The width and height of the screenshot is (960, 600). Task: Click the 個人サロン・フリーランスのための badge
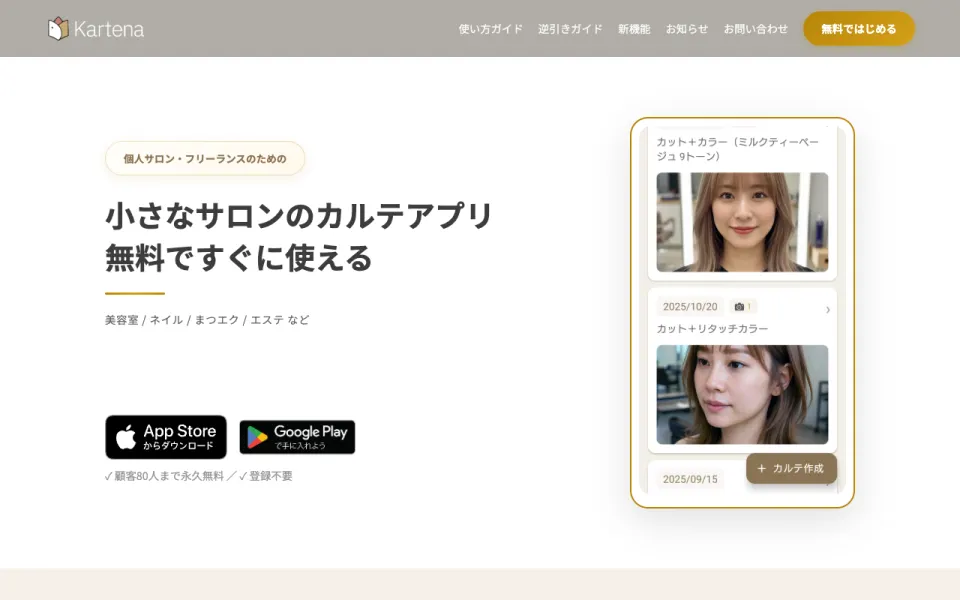(x=205, y=159)
